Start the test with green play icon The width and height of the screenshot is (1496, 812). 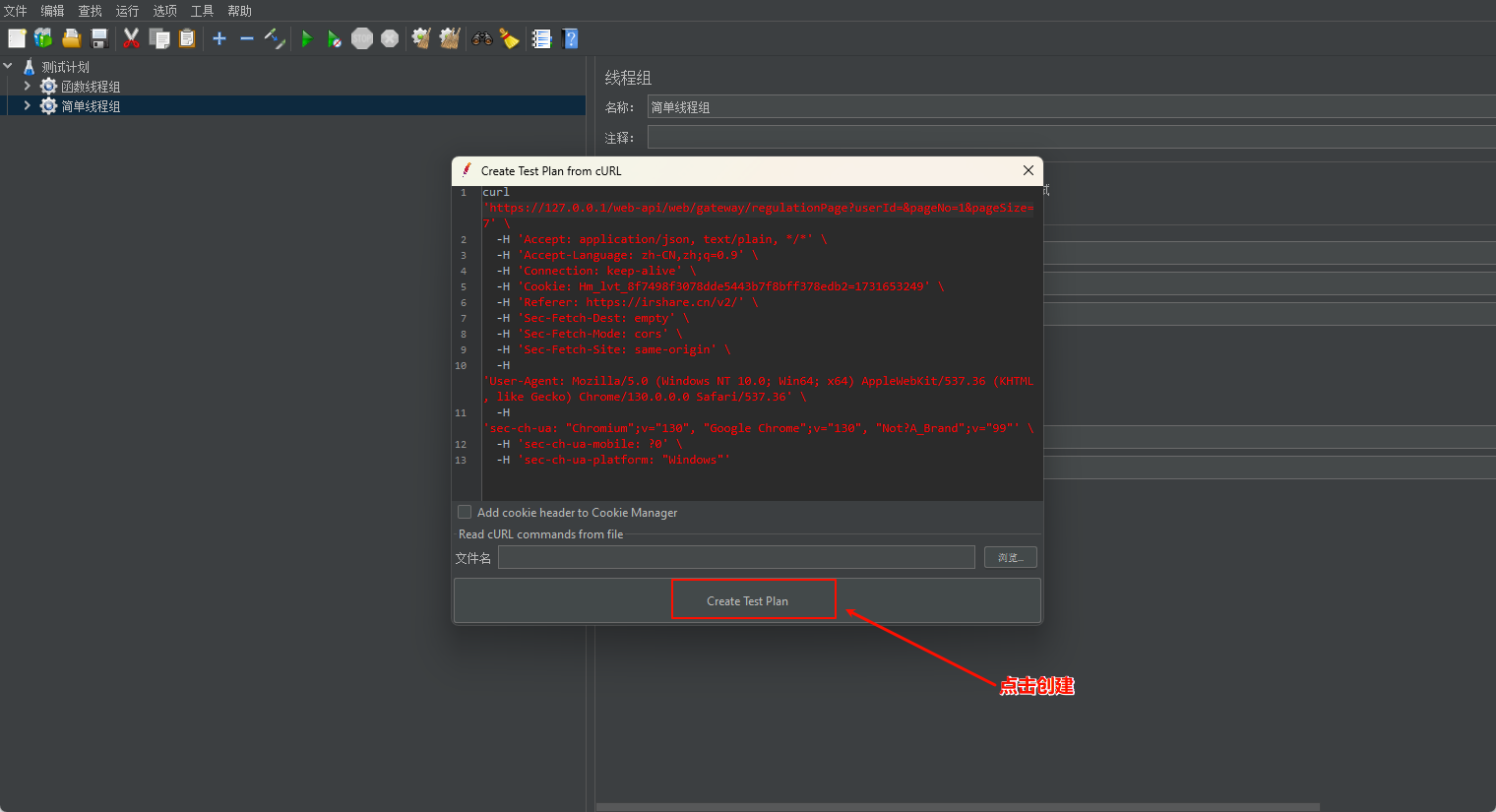307,38
